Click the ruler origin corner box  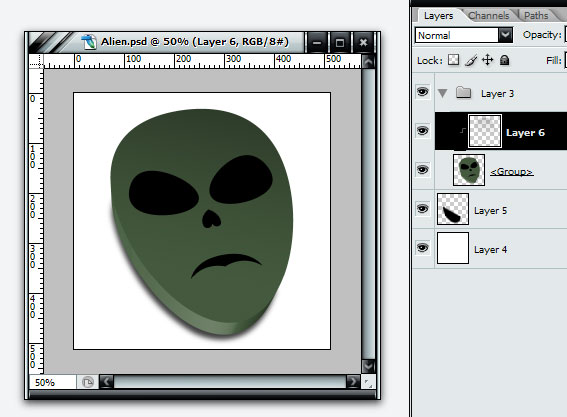coord(36,61)
